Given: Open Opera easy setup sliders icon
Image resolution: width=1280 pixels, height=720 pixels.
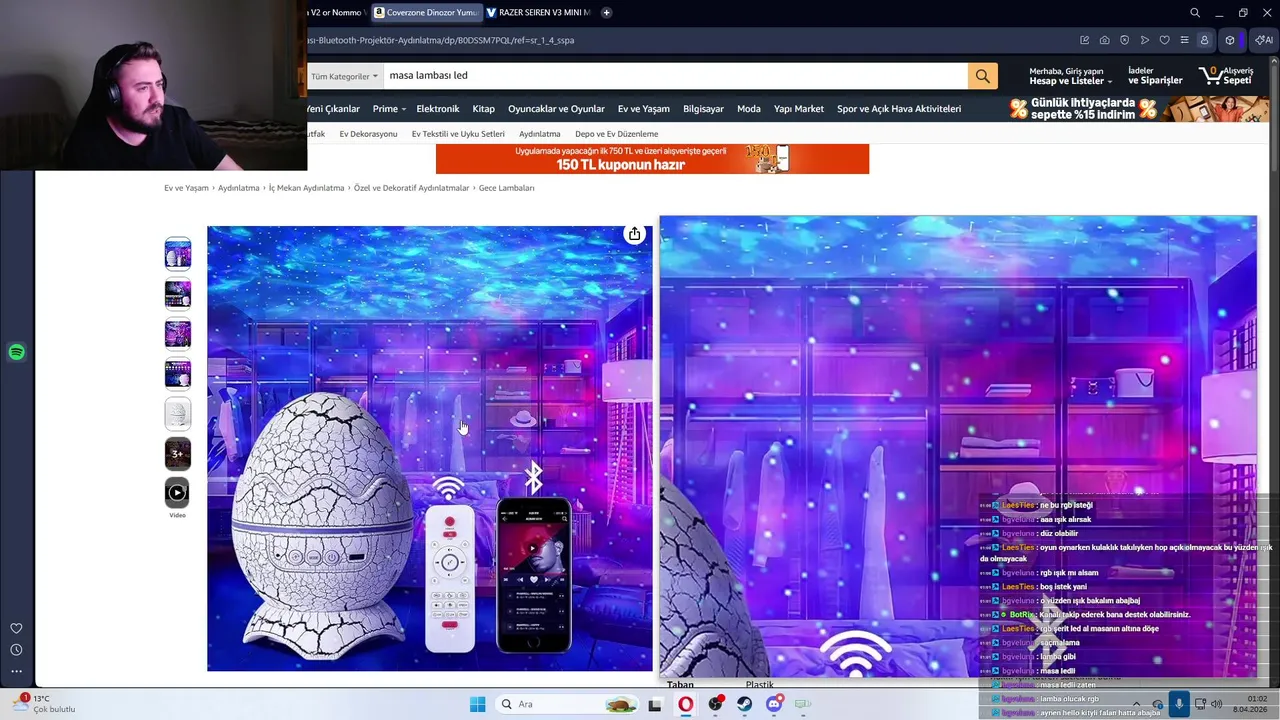Looking at the screenshot, I should pyautogui.click(x=1184, y=40).
